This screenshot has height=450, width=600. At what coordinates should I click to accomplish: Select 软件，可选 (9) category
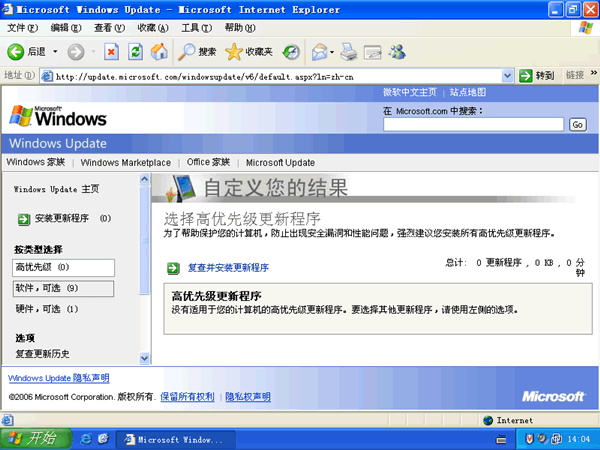click(x=64, y=289)
